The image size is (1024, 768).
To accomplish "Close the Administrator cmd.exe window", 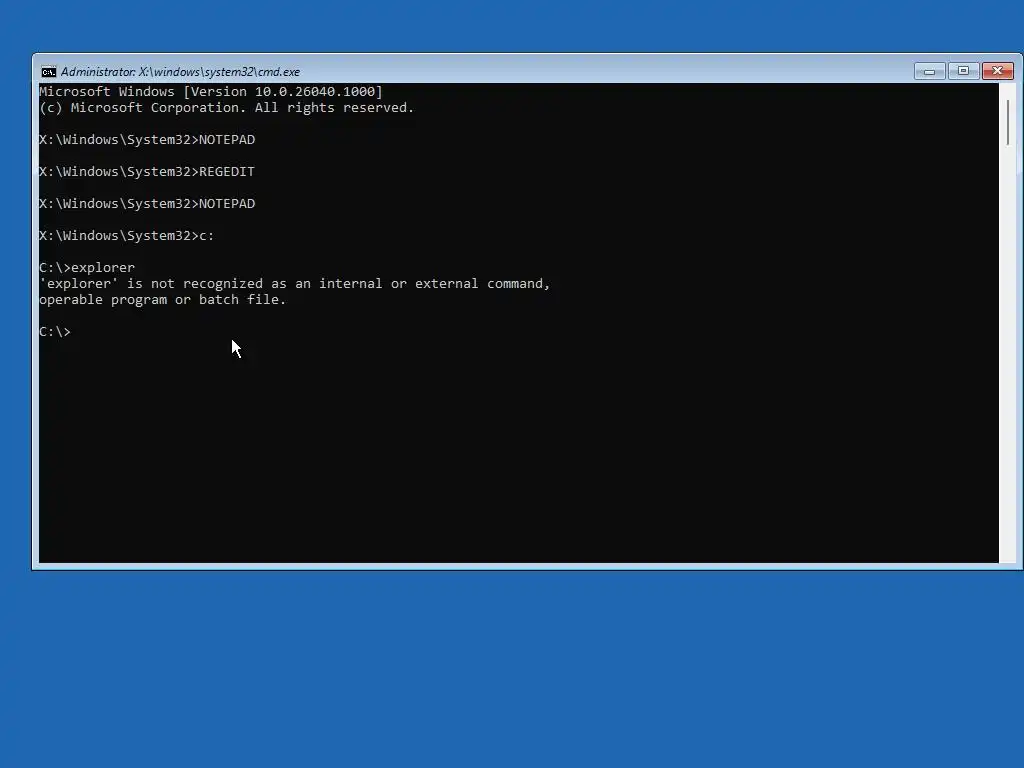I will tap(997, 71).
